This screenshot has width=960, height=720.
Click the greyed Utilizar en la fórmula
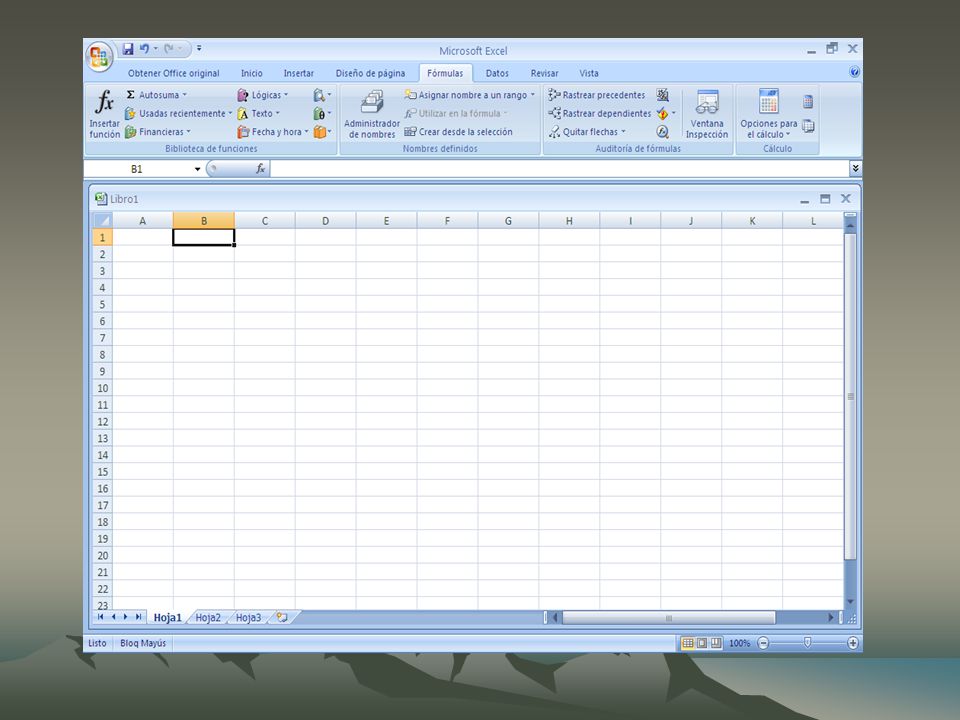click(456, 113)
